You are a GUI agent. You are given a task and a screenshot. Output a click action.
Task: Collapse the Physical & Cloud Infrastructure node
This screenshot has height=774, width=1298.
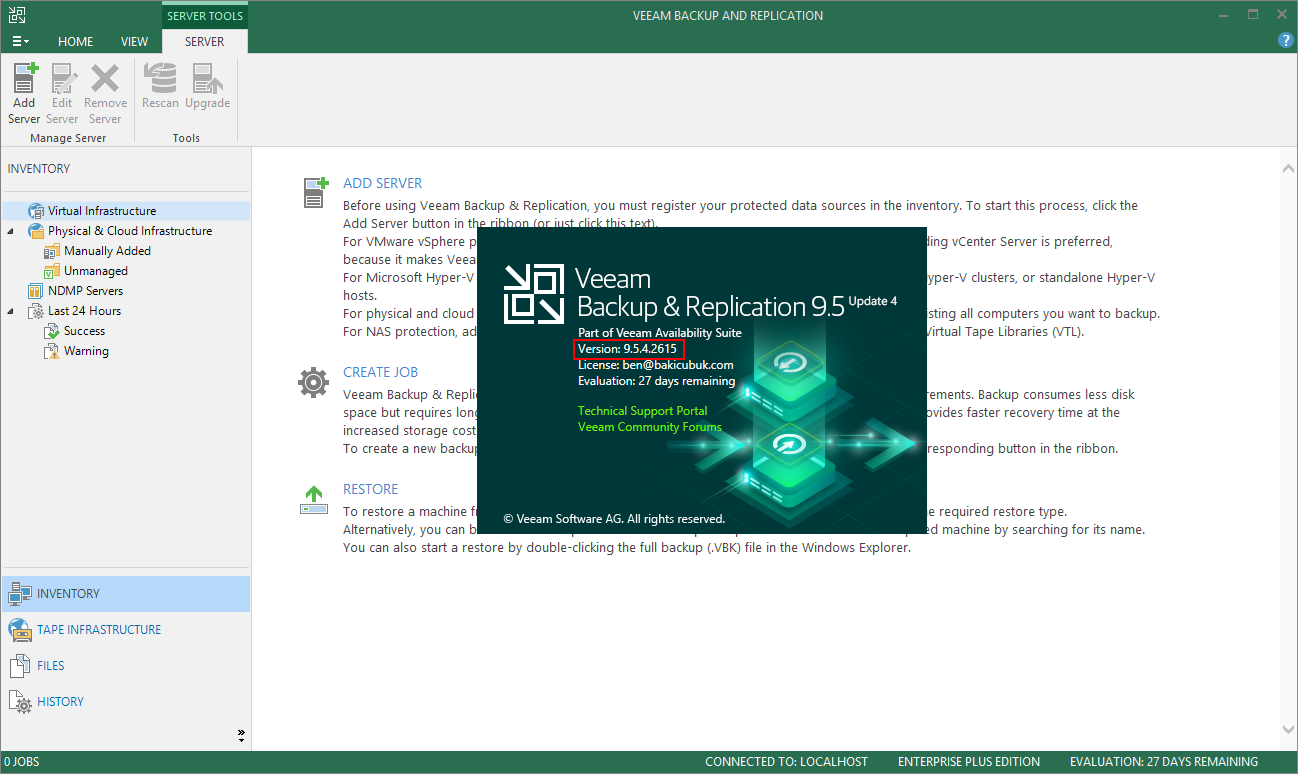coord(11,231)
